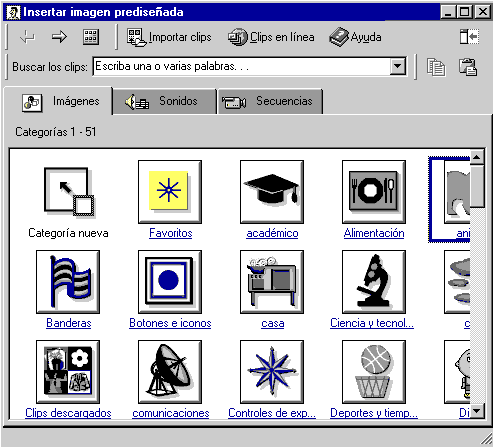Image resolution: width=493 pixels, height=447 pixels.
Task: Click the All Categories grid icon
Action: point(91,37)
